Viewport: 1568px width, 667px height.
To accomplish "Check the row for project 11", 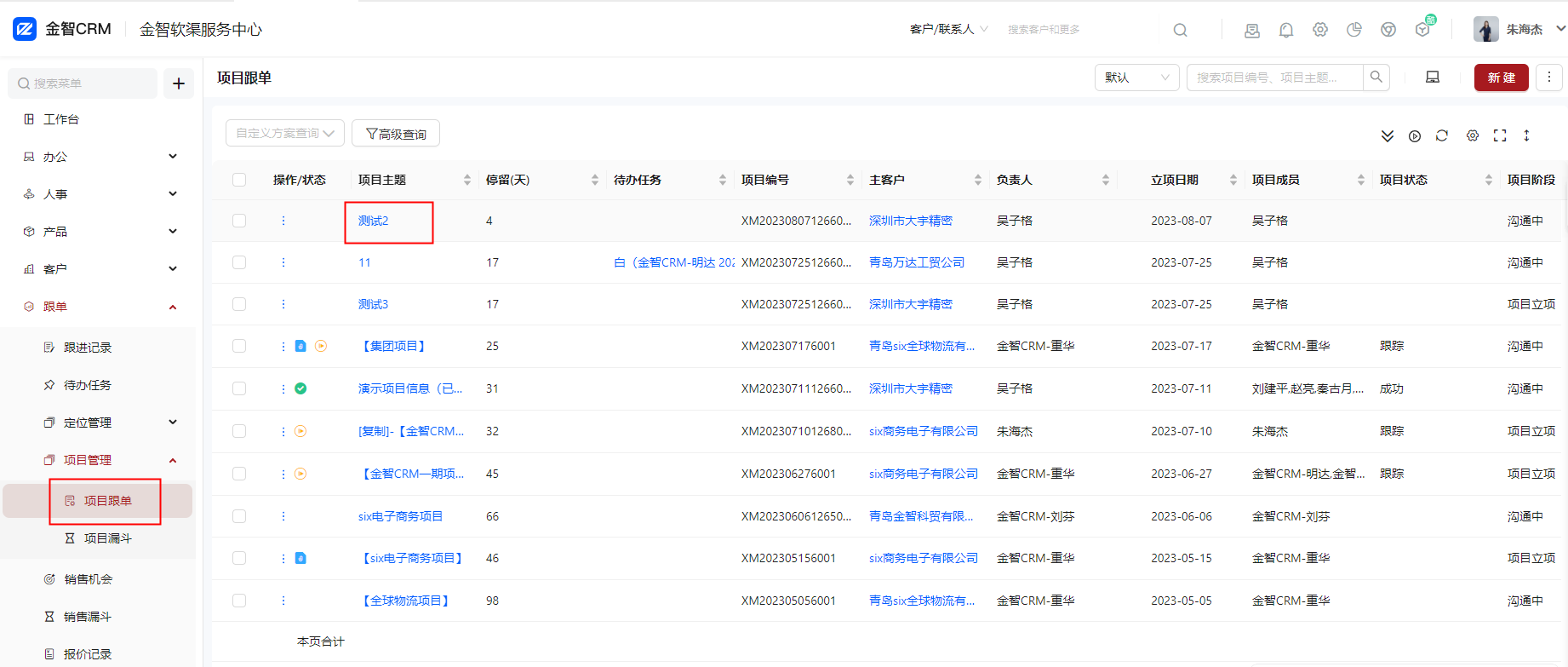I will [239, 262].
